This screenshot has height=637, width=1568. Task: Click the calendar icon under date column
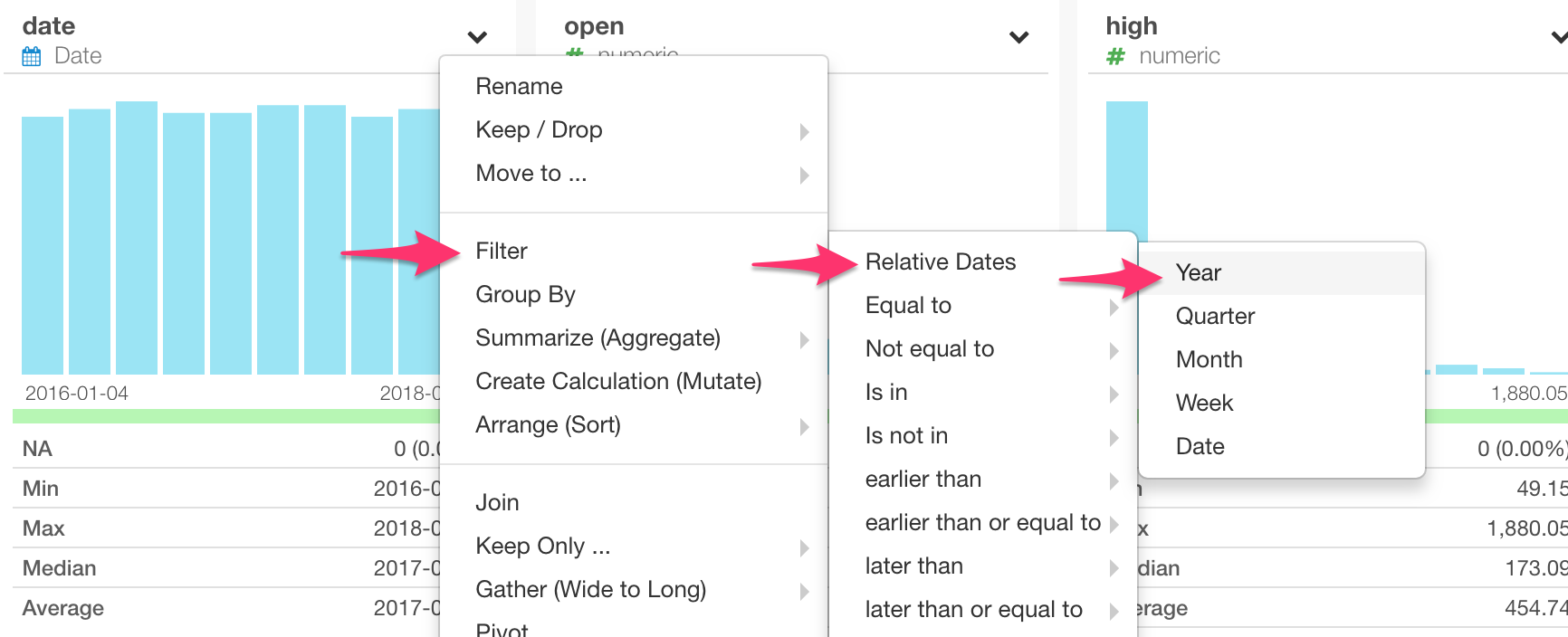pyautogui.click(x=32, y=57)
